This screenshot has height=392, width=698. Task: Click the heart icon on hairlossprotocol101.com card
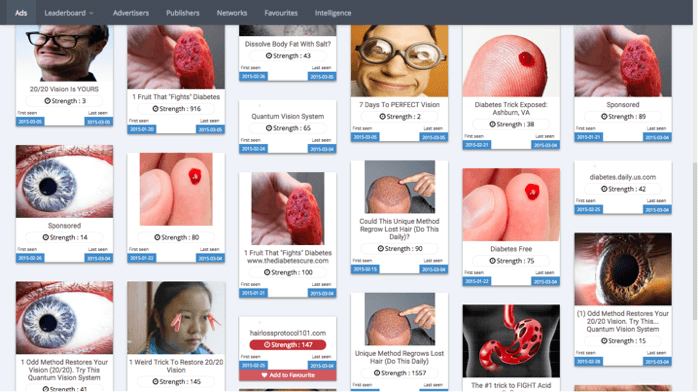click(264, 375)
